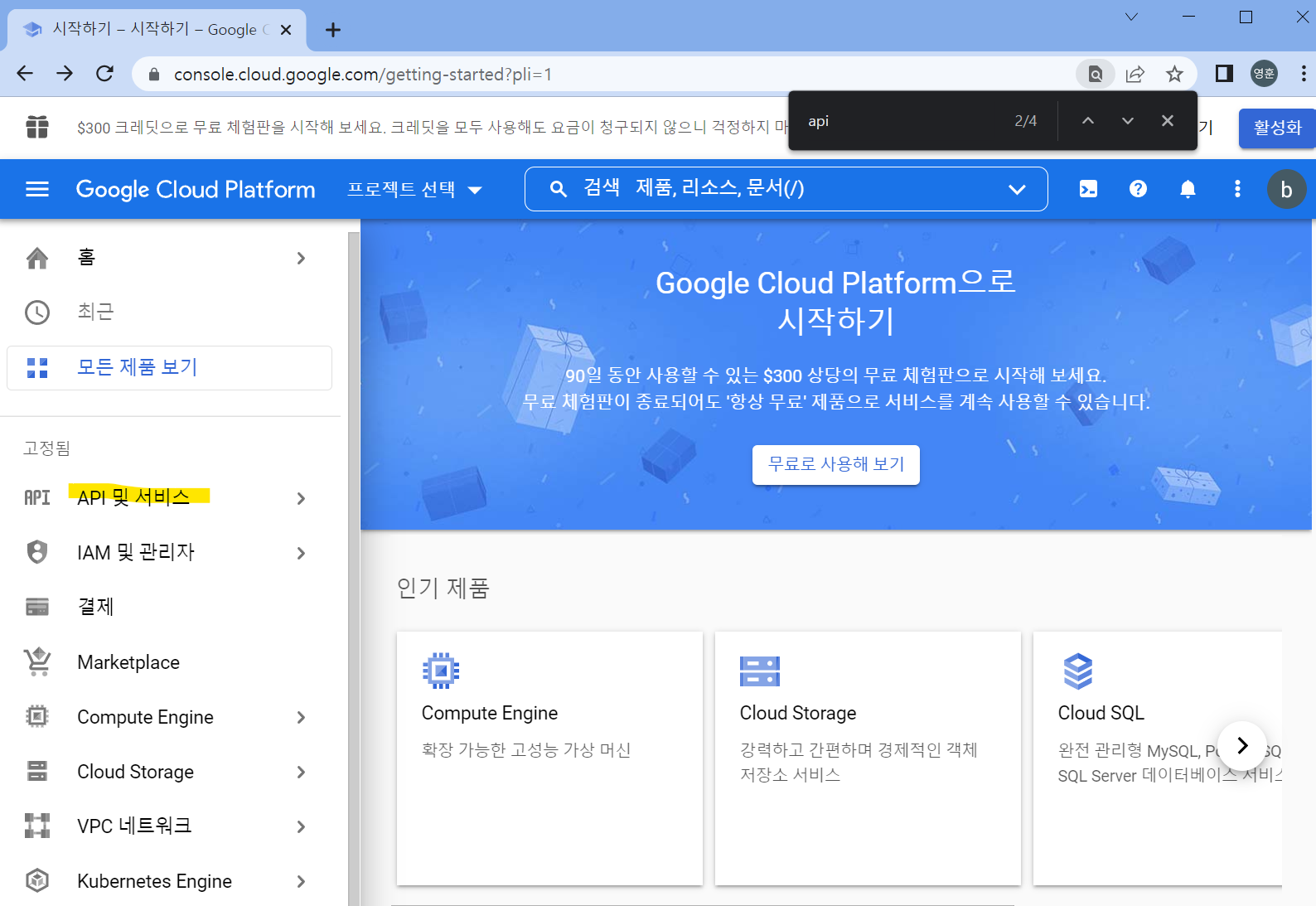The width and height of the screenshot is (1316, 906).
Task: Click the Marketplace cart icon
Action: coord(37,661)
